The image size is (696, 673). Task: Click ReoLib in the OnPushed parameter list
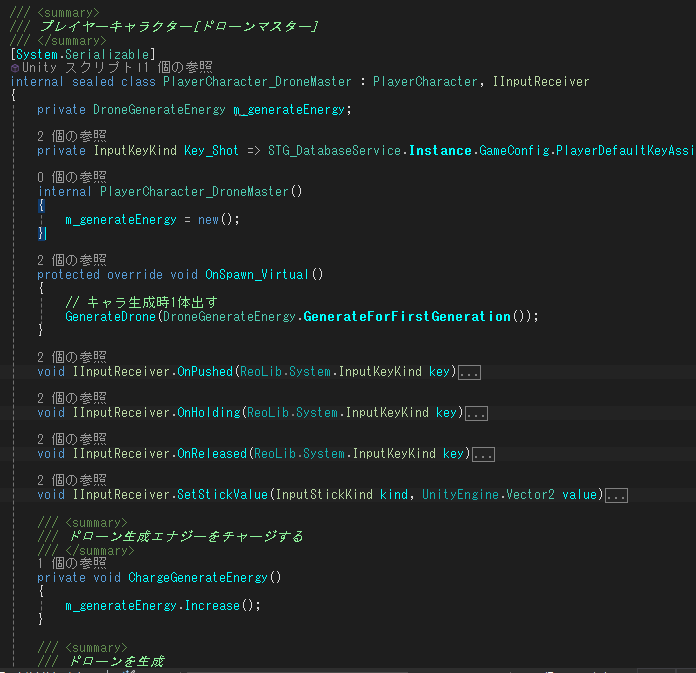point(261,372)
